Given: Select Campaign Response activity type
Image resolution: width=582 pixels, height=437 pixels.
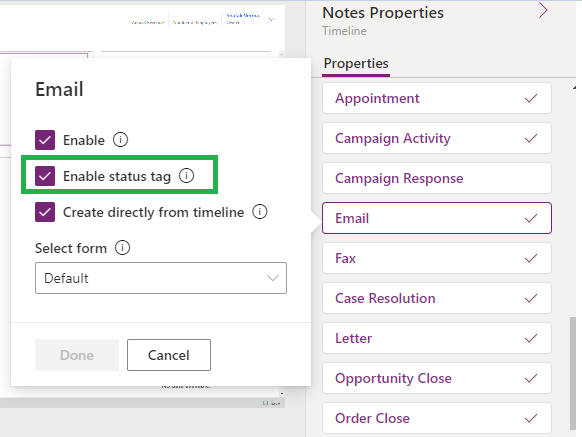Looking at the screenshot, I should [x=437, y=178].
